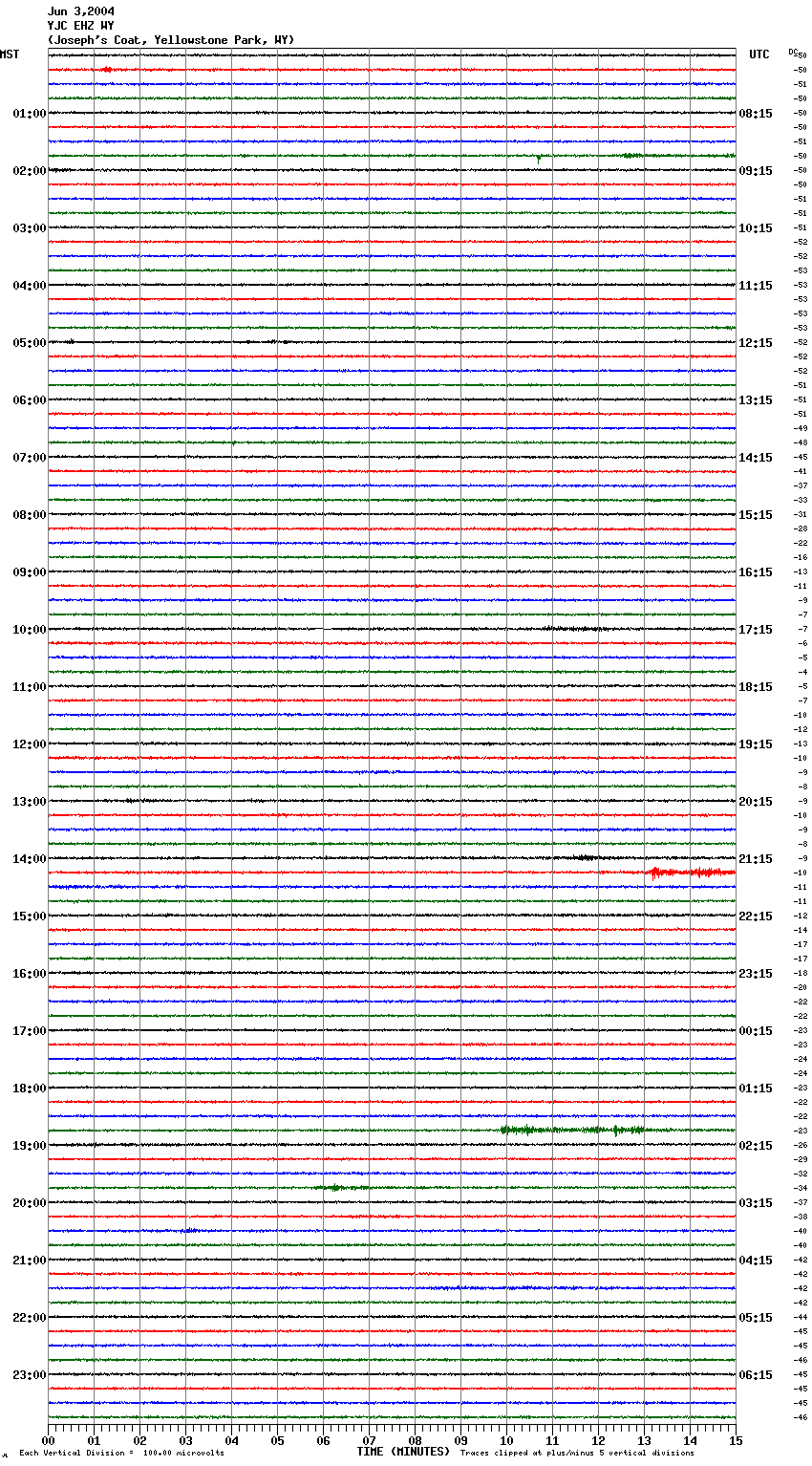Click the 11:15 UTC time label
The image size is (812, 1466).
[756, 286]
